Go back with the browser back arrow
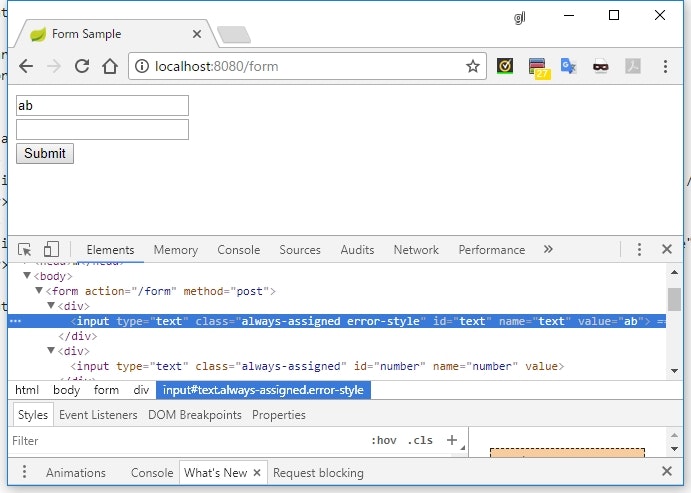Viewport: 691px width, 493px height. pos(26,67)
